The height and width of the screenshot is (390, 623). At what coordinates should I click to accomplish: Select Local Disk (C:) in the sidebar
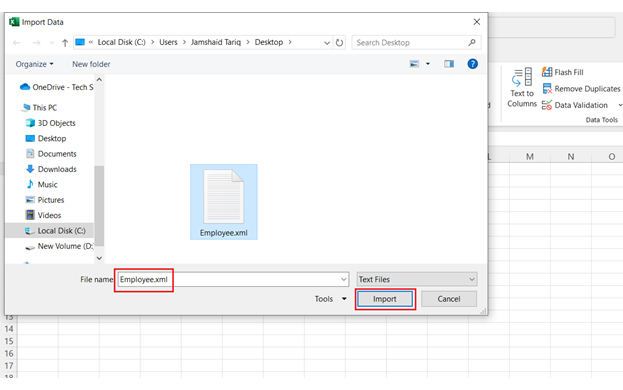[x=50, y=231]
